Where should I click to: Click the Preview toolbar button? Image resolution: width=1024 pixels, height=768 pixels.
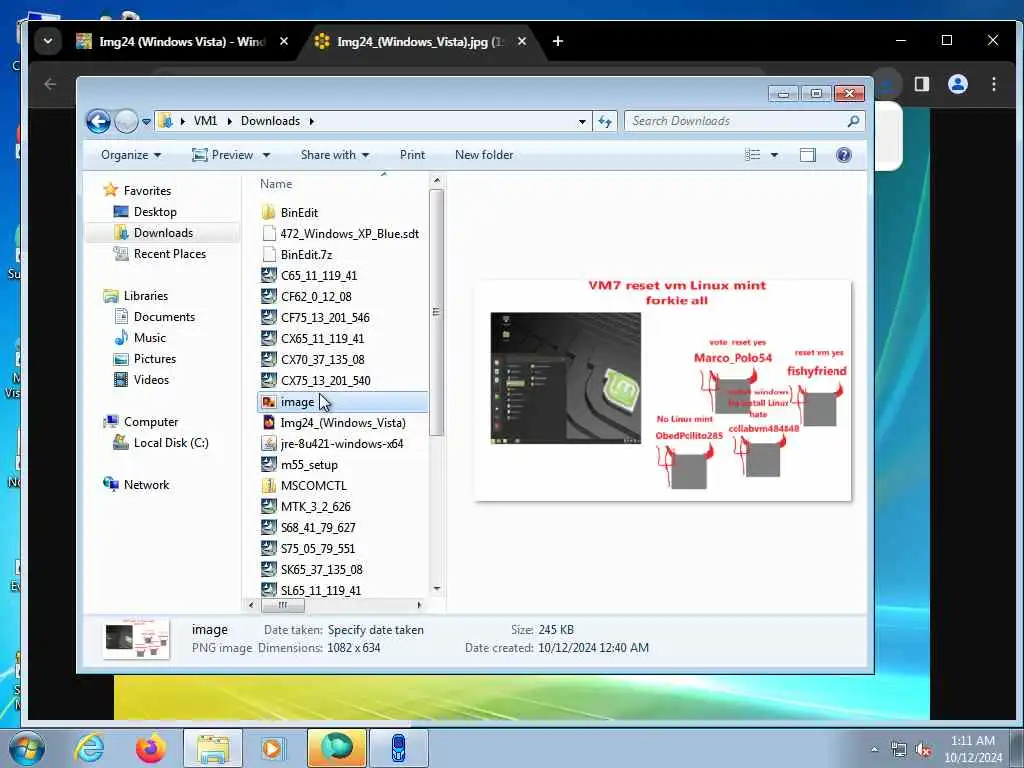pyautogui.click(x=223, y=155)
